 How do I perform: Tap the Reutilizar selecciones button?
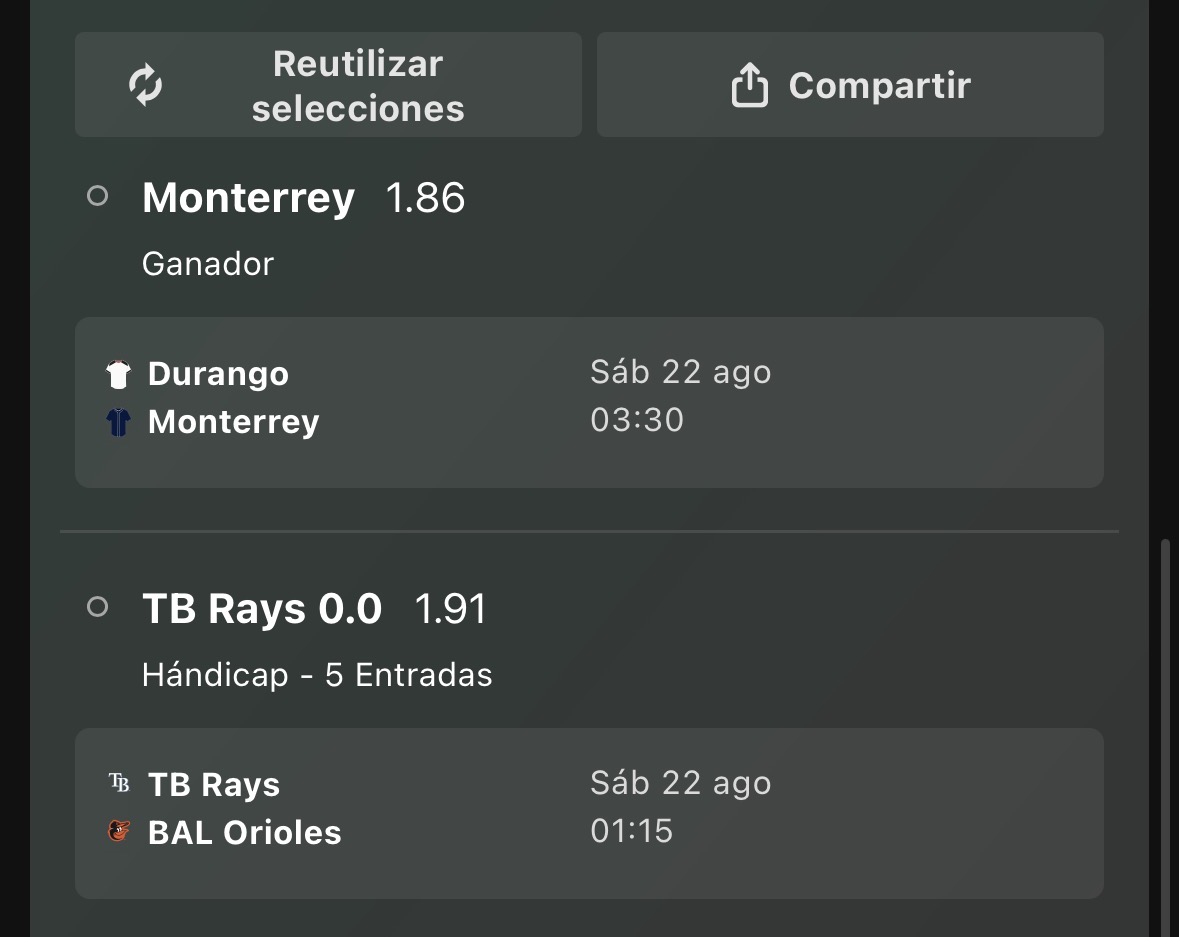329,84
